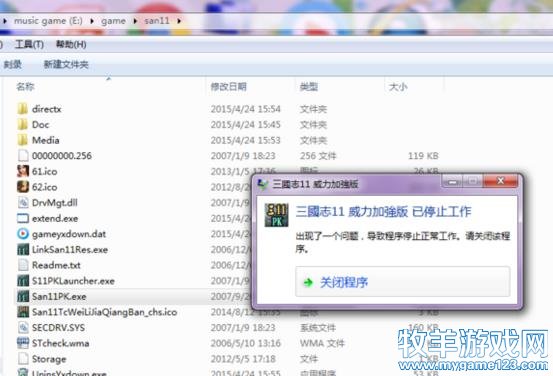Click the 256 文件 type cell
553x376 pixels.
(x=318, y=156)
